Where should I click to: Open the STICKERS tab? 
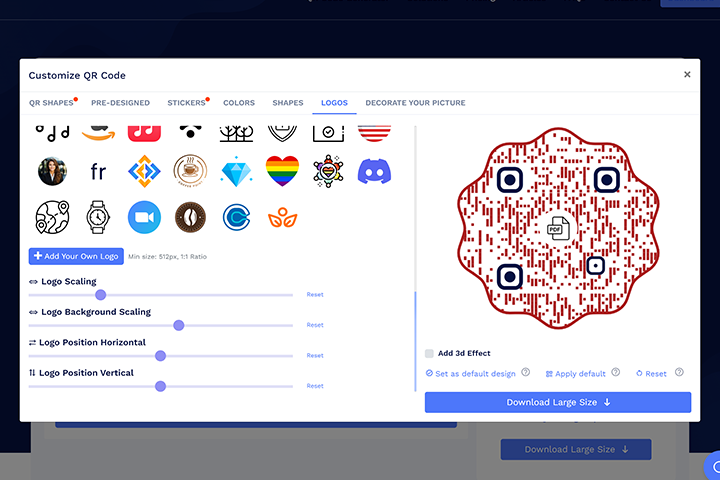point(186,103)
